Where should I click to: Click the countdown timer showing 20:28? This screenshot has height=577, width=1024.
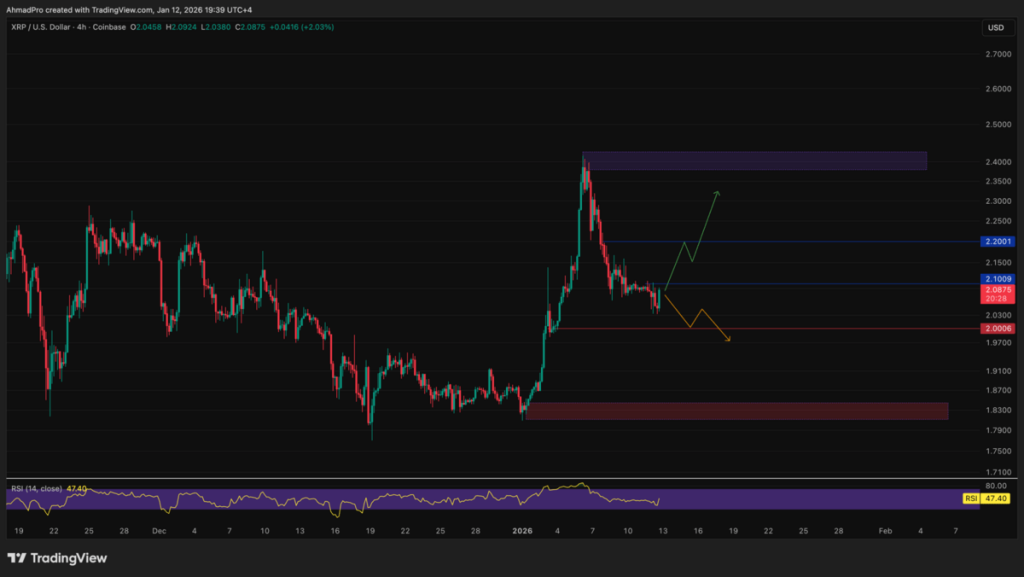996,300
